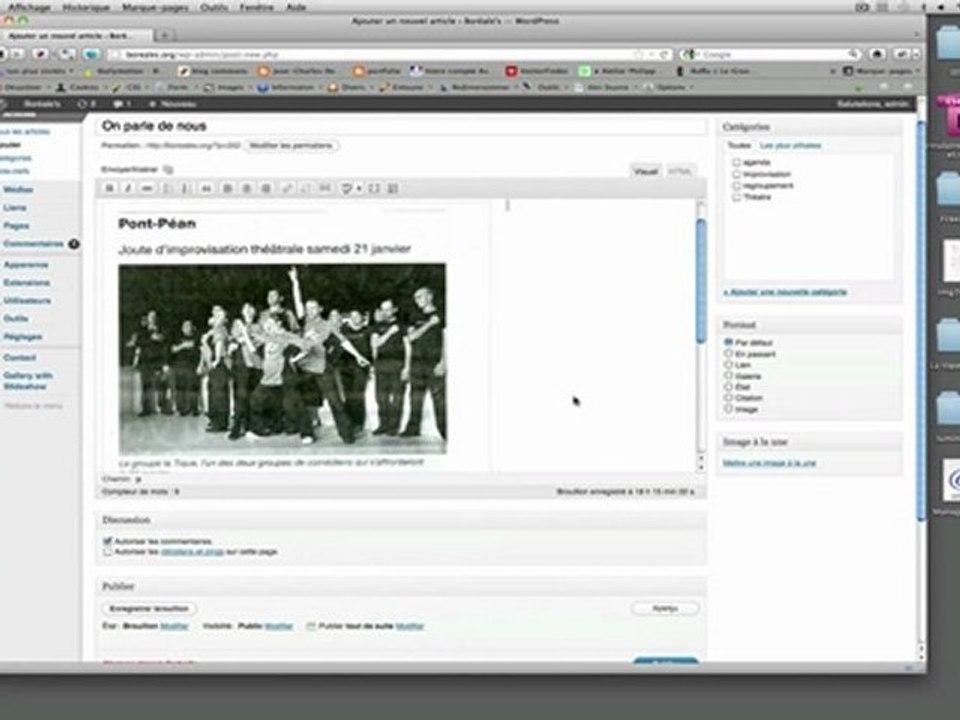This screenshot has width=960, height=720.
Task: Click 'Mettre une image à la une' link
Action: [x=769, y=463]
